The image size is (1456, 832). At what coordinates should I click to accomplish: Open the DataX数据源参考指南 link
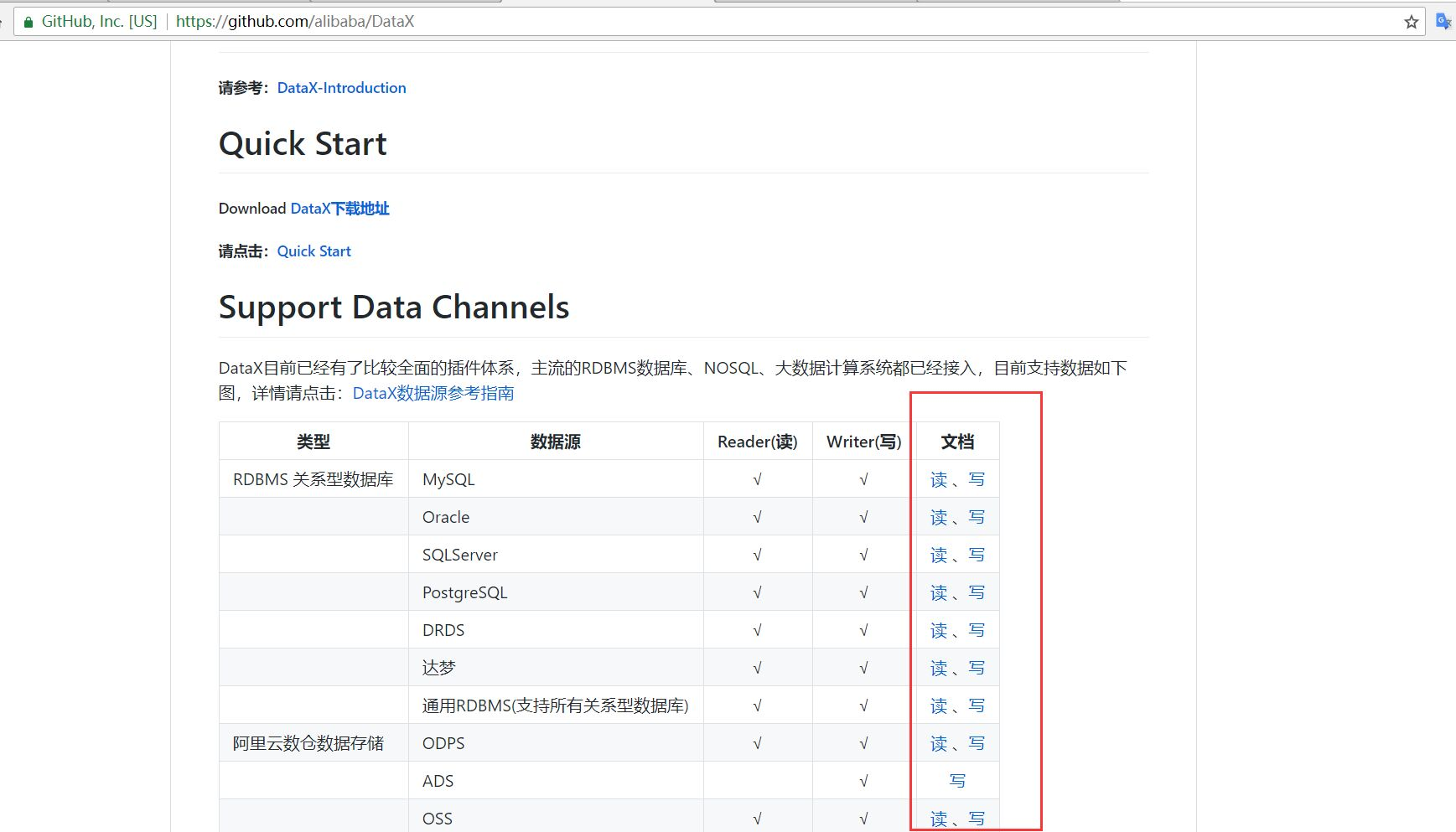coord(433,392)
